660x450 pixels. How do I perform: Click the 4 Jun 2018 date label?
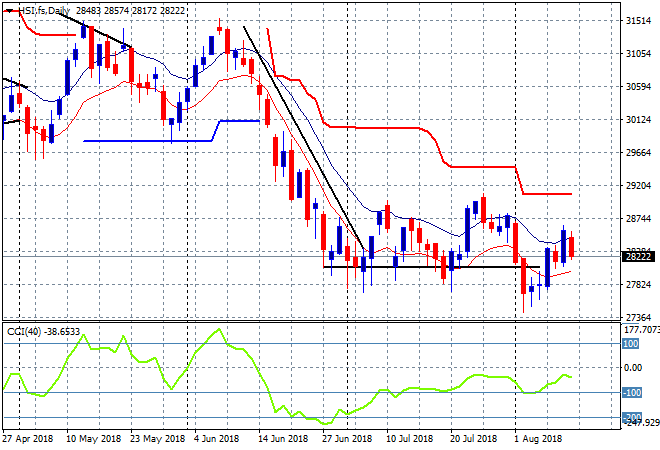click(x=216, y=439)
